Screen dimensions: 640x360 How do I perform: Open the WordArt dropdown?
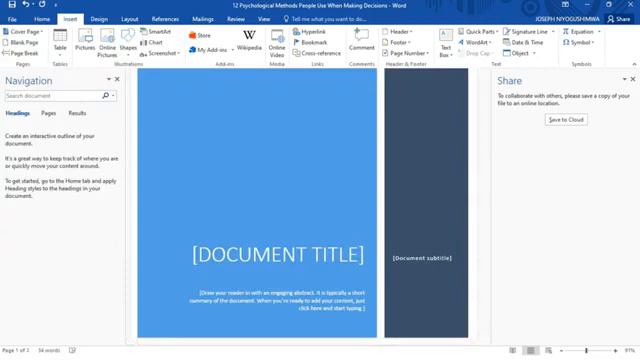[490, 42]
